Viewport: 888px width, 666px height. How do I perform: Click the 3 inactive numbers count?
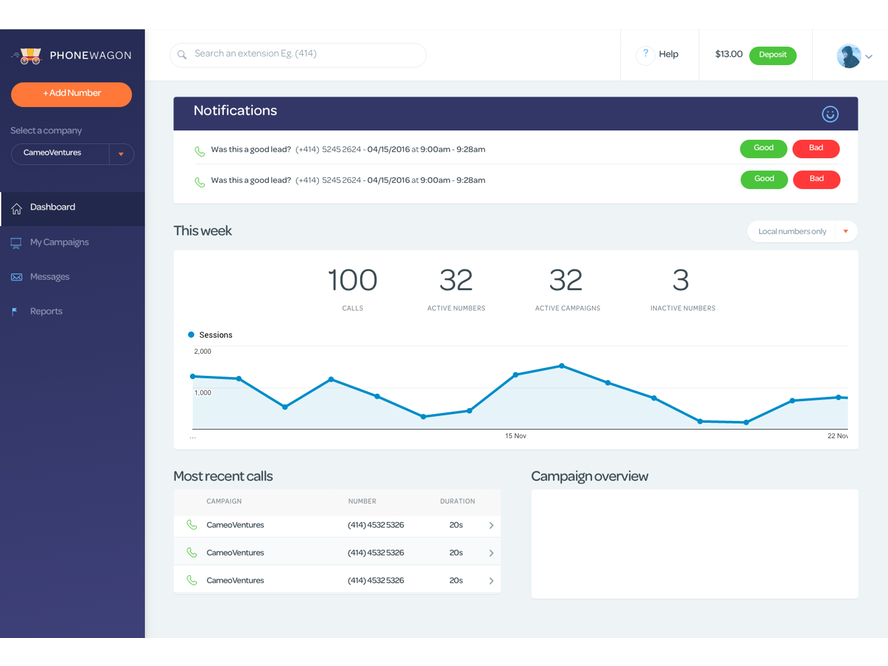click(x=681, y=280)
